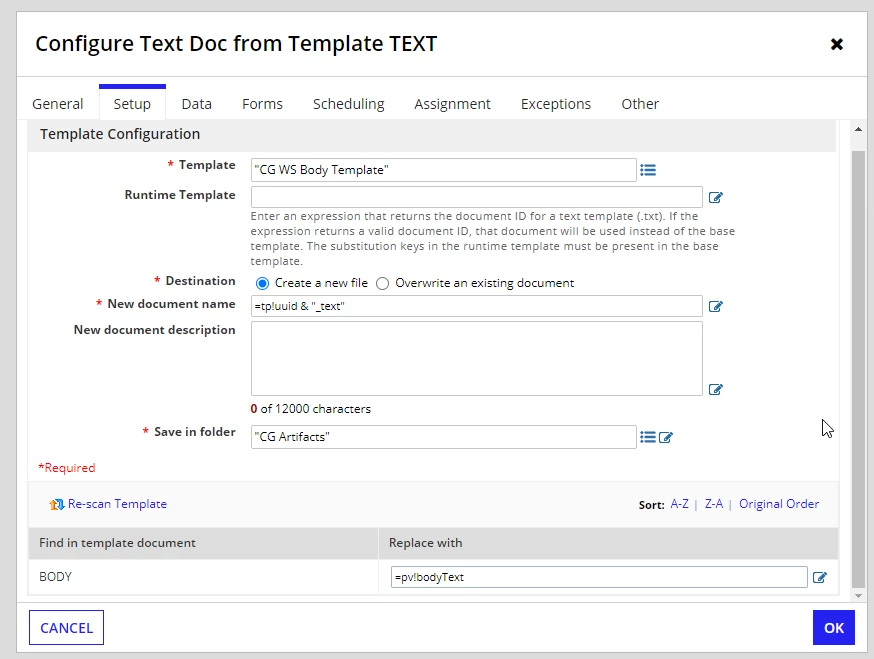Open the Other tab
The image size is (874, 659).
pos(640,104)
